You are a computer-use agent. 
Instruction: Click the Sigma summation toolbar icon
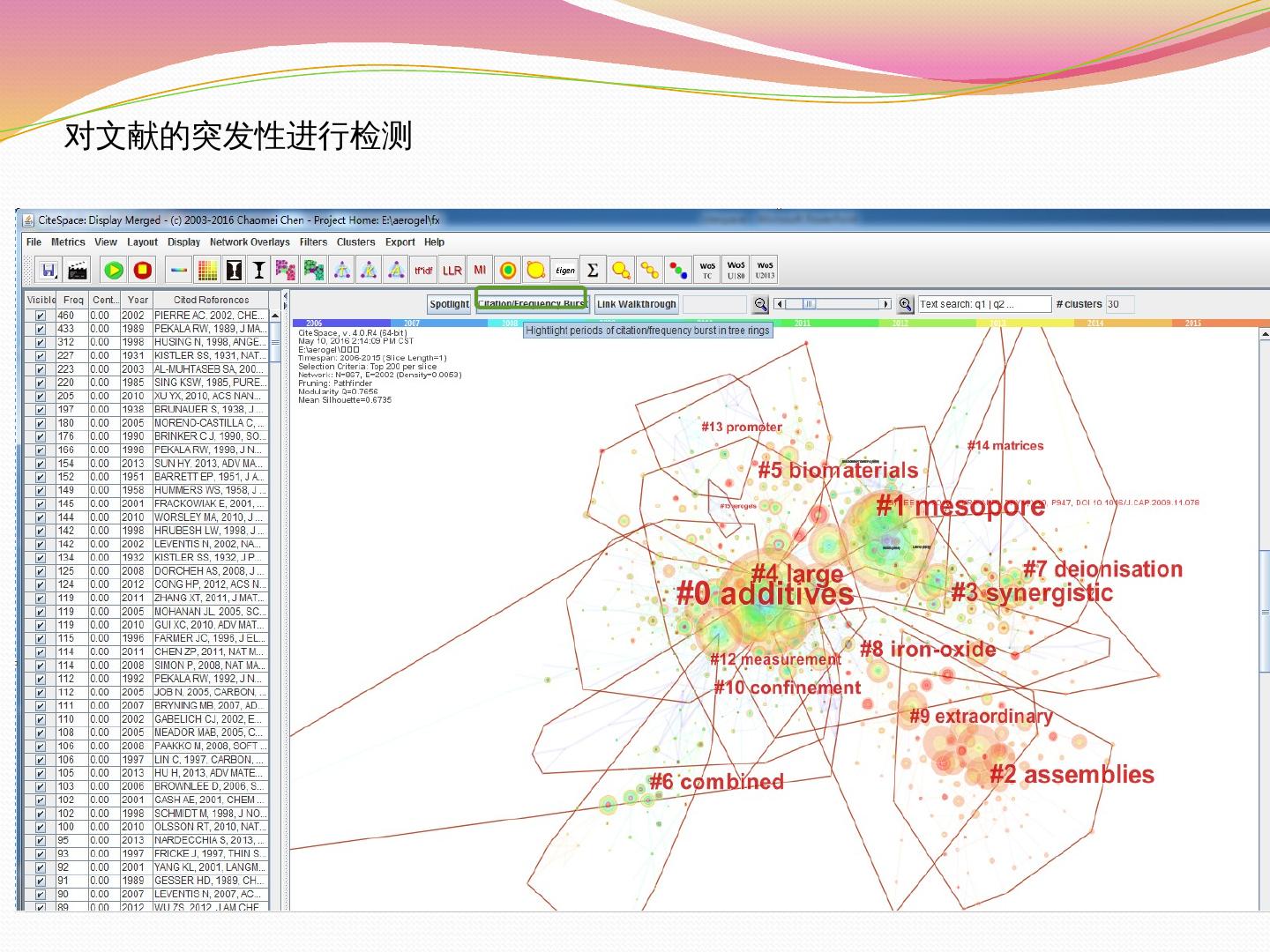[593, 270]
